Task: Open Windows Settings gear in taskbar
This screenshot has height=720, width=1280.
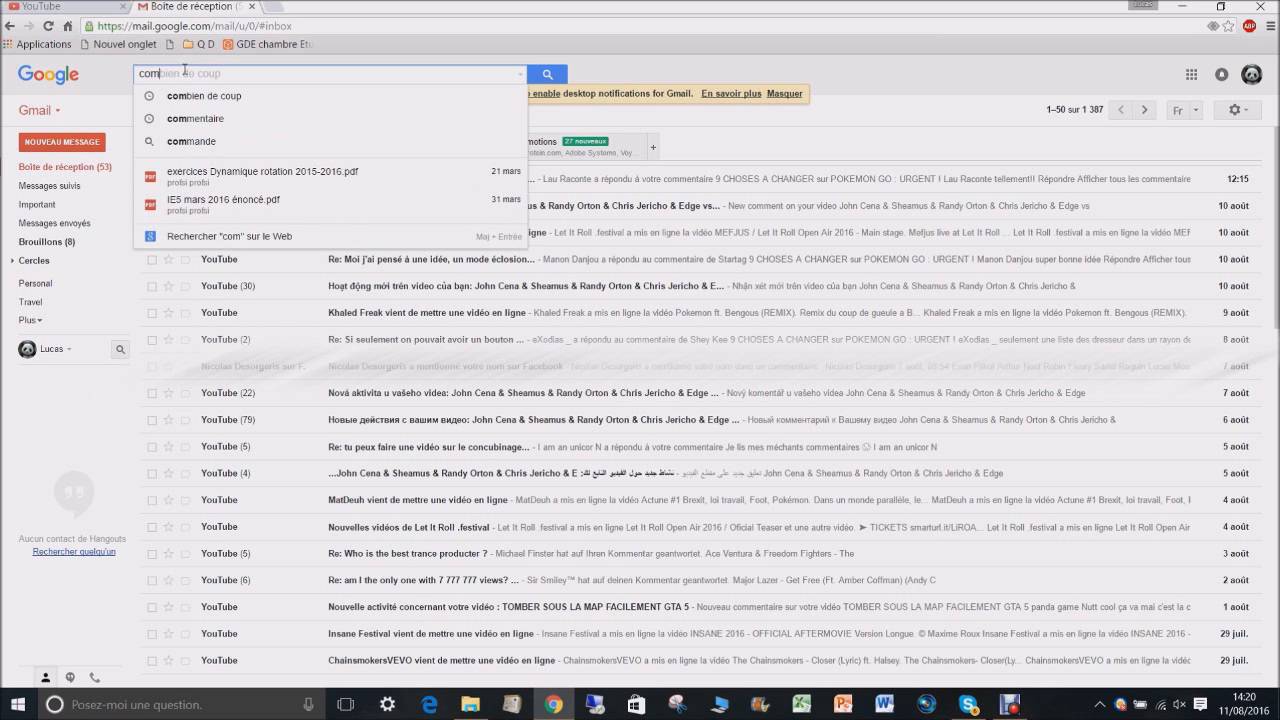Action: pyautogui.click(x=387, y=704)
